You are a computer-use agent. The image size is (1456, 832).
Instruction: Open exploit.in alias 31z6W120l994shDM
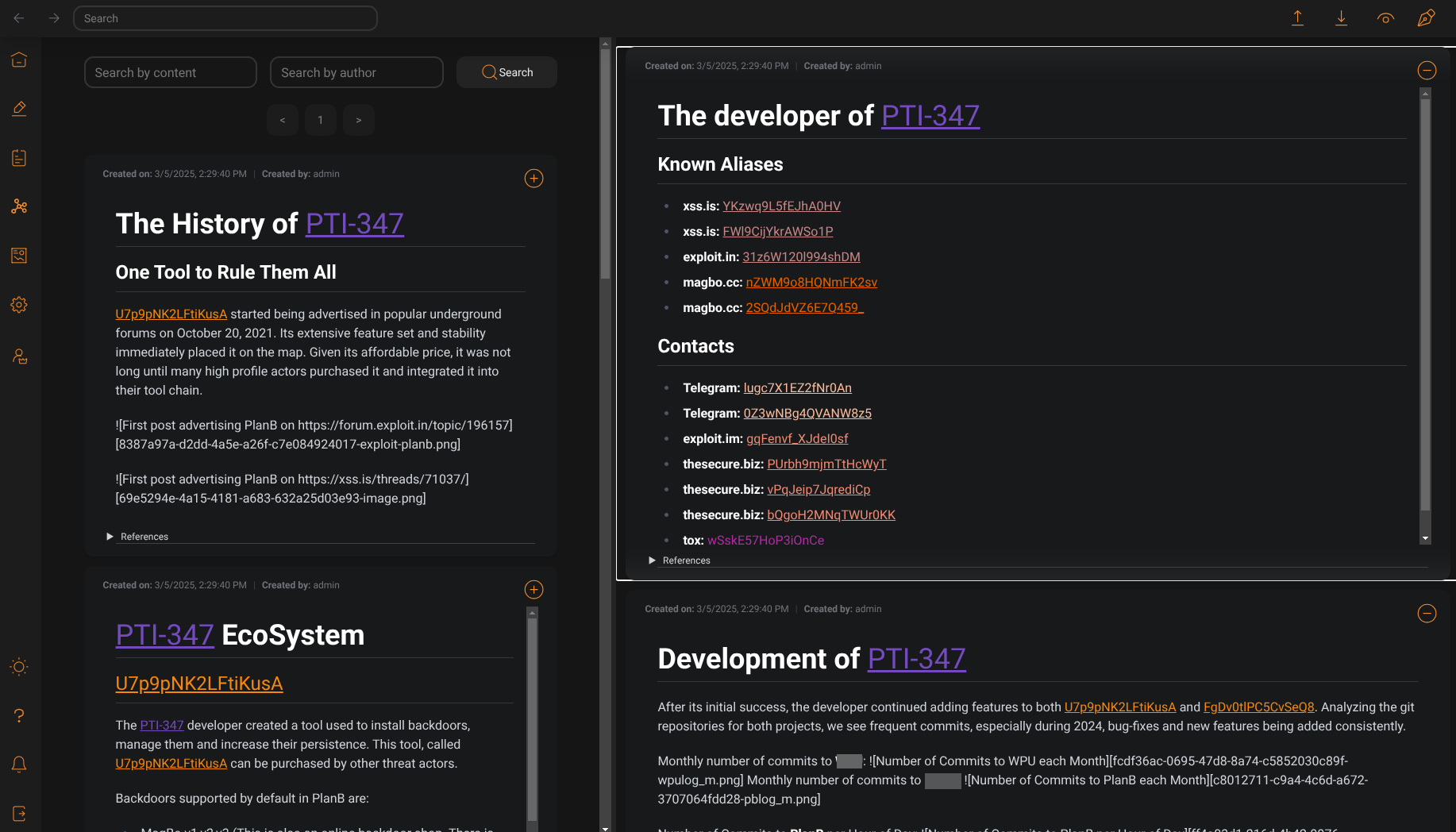pyautogui.click(x=801, y=257)
